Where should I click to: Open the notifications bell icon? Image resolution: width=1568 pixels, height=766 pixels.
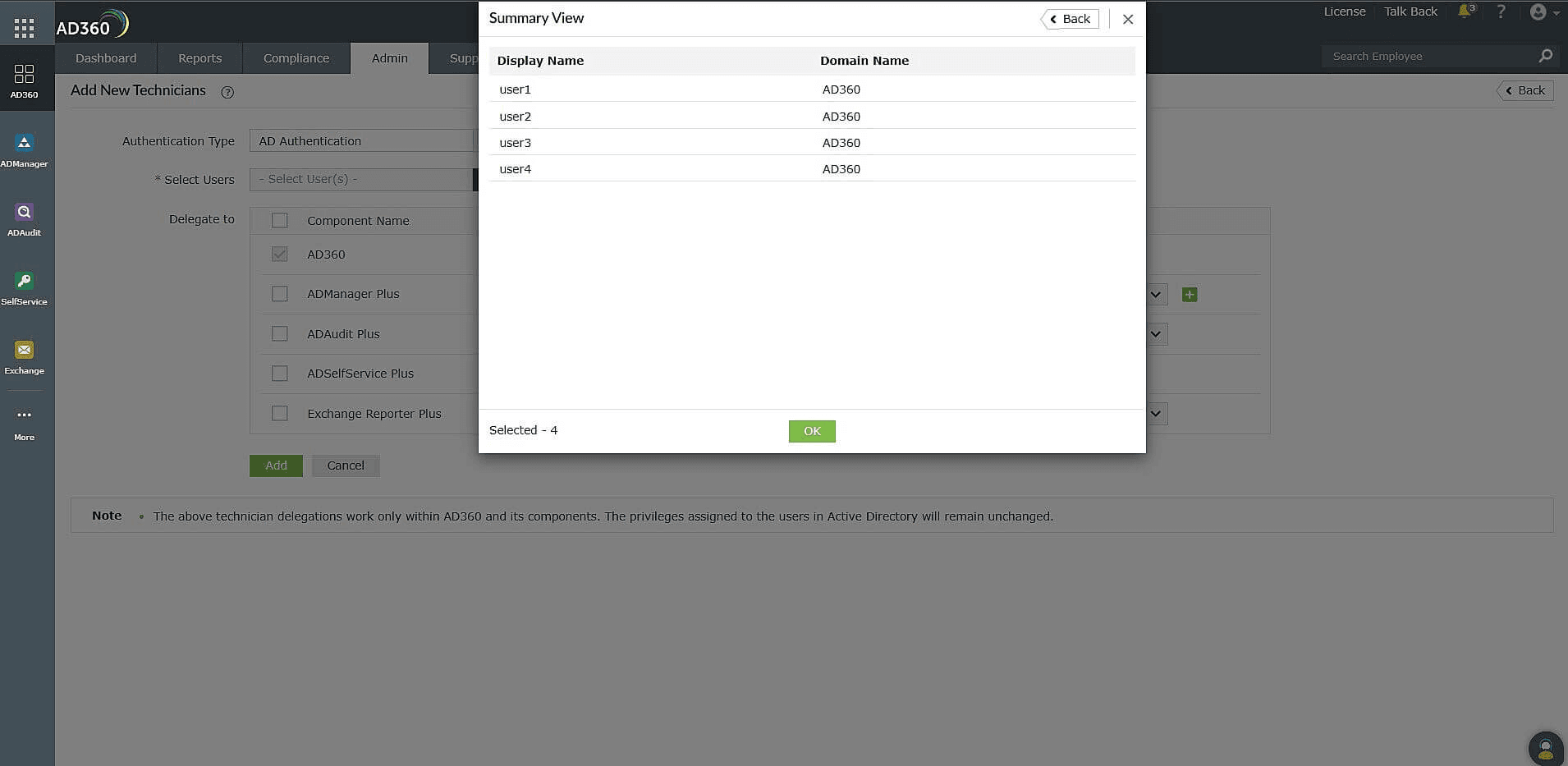coord(1466,11)
